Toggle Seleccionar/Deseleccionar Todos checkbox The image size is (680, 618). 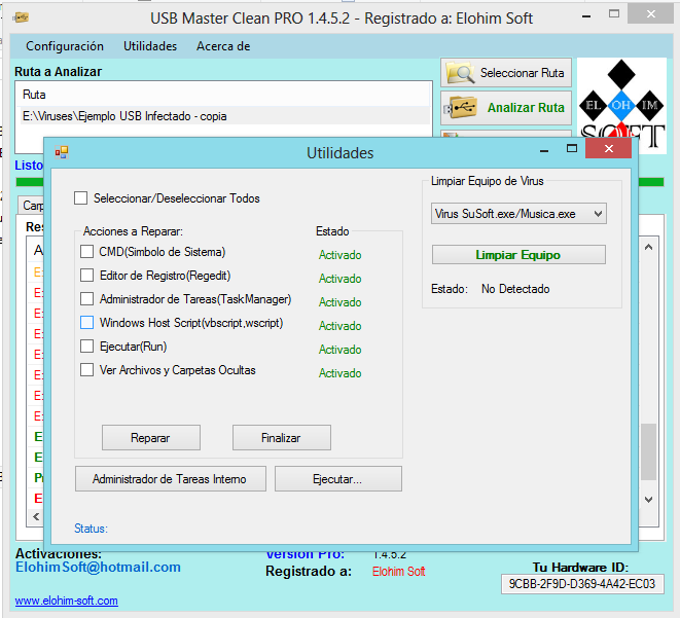click(81, 198)
